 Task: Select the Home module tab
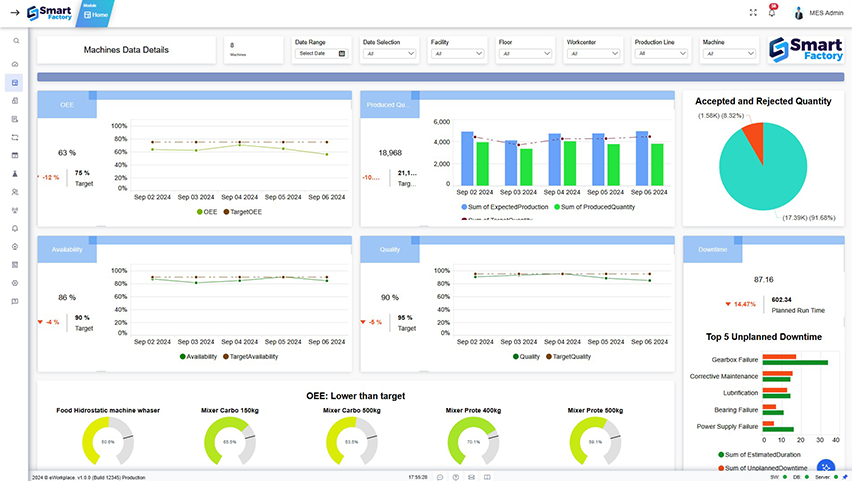tap(96, 14)
